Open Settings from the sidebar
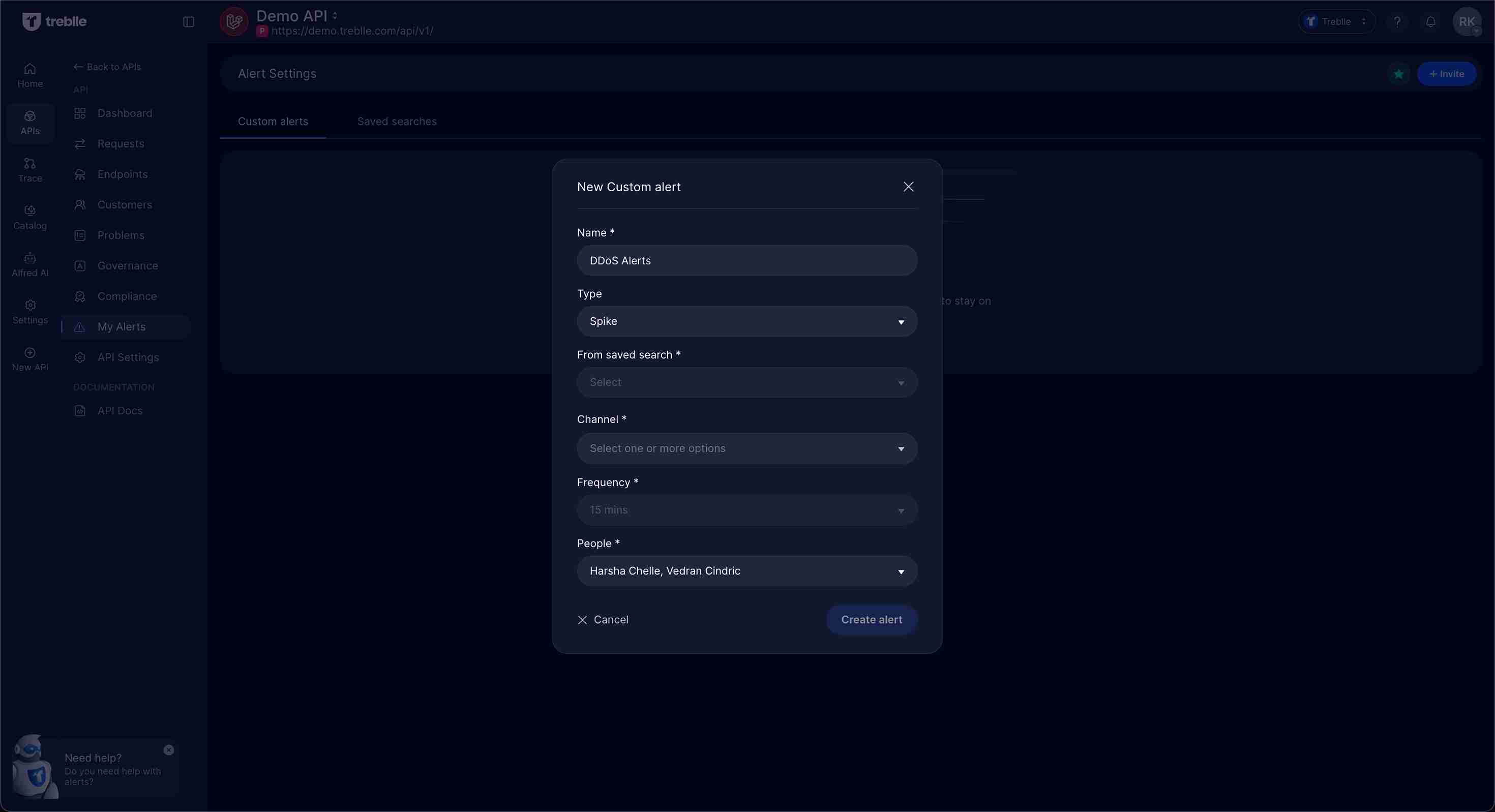Viewport: 1495px width, 812px height. pos(29,312)
